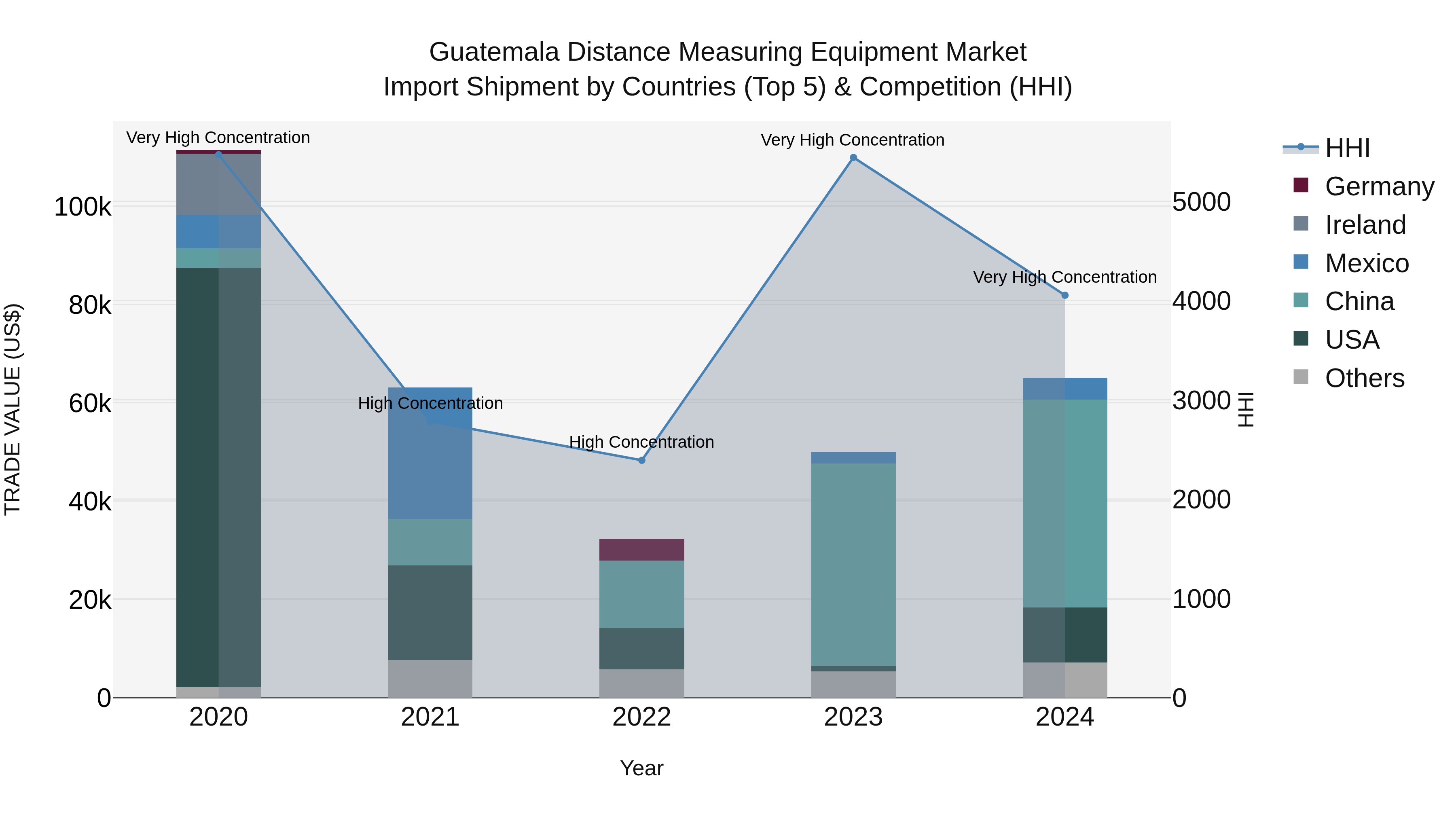Image resolution: width=1456 pixels, height=819 pixels.
Task: Toggle the USA legend entry
Action: point(1337,340)
